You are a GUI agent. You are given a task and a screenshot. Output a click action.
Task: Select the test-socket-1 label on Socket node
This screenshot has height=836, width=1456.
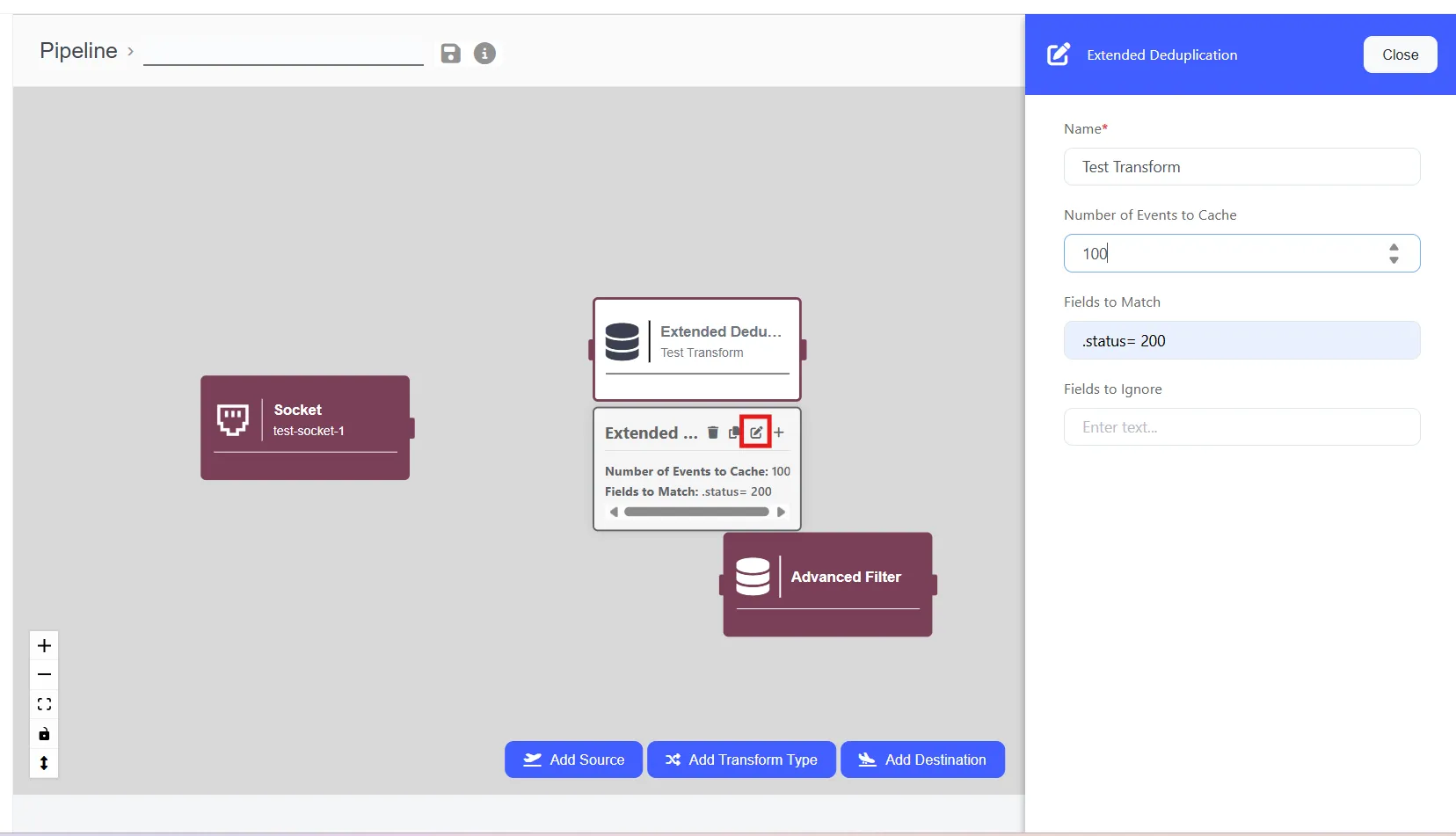pos(309,431)
